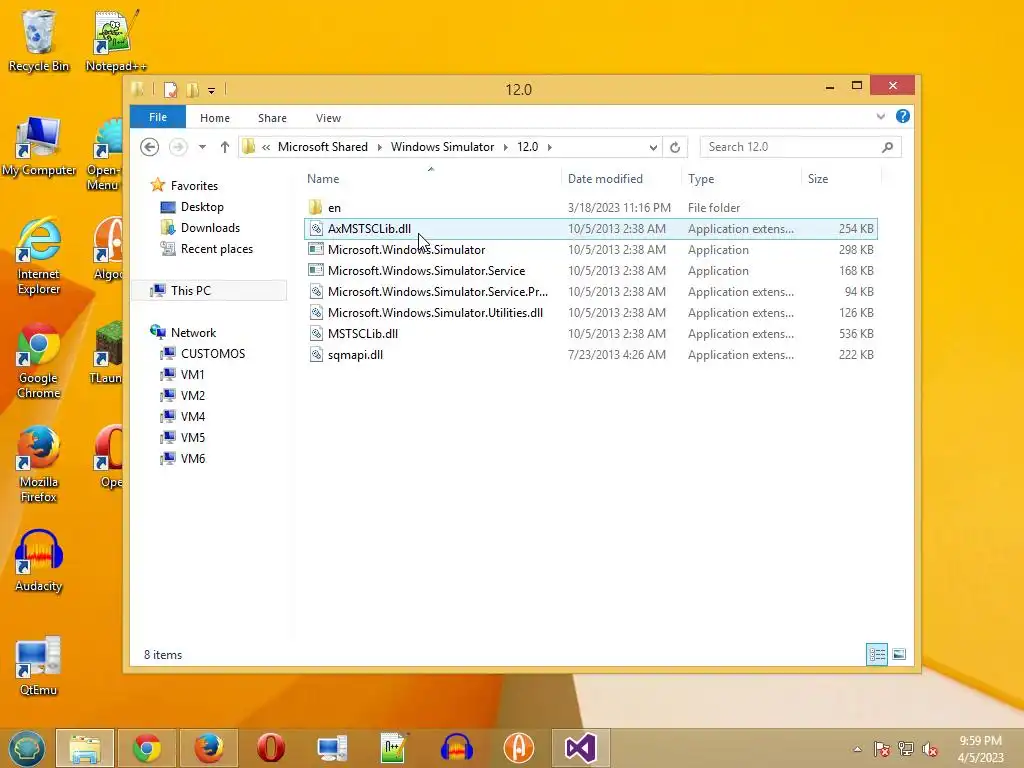Launch Google Chrome from the desktop
1024x768 pixels.
pos(39,360)
